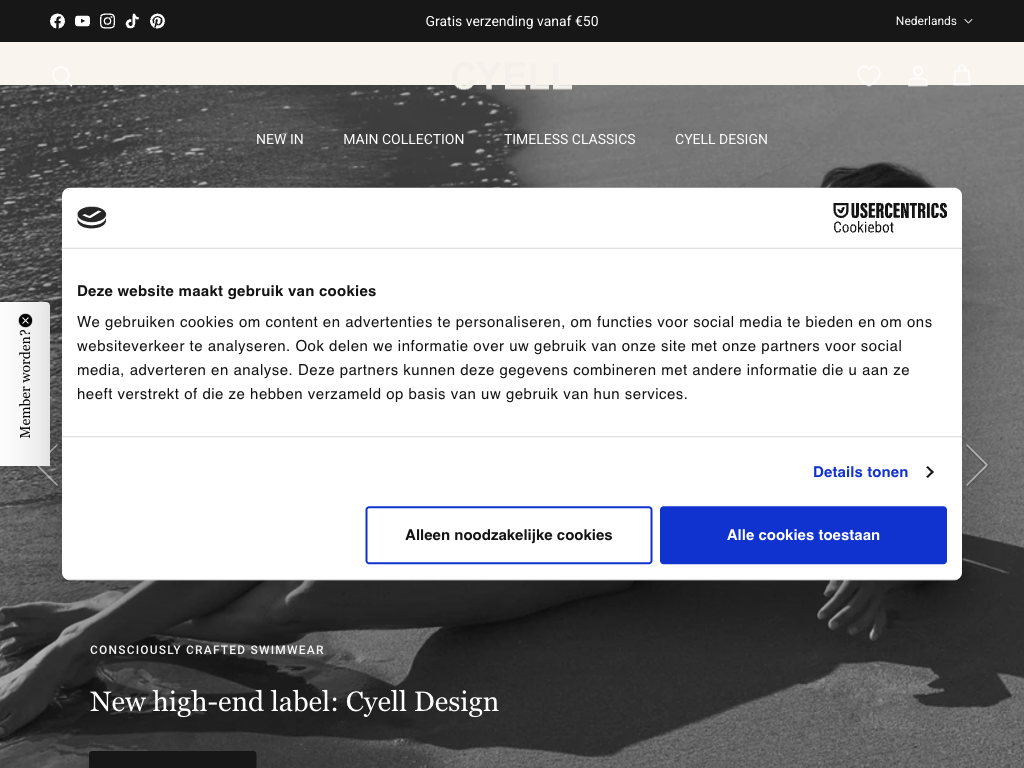The width and height of the screenshot is (1024, 768).
Task: Select MAIN COLLECTION menu item
Action: click(403, 139)
